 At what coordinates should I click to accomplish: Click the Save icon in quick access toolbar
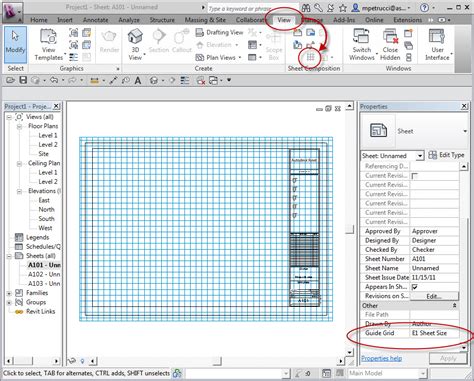tap(23, 80)
